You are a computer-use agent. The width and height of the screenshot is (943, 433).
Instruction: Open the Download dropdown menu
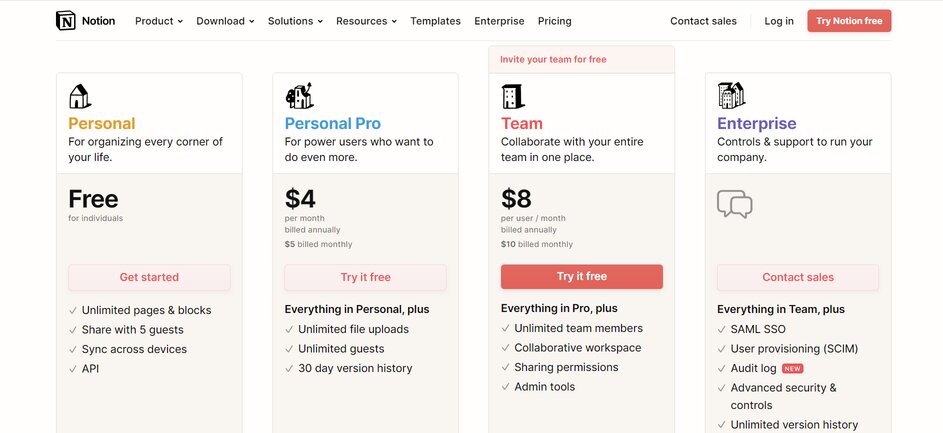coord(225,21)
